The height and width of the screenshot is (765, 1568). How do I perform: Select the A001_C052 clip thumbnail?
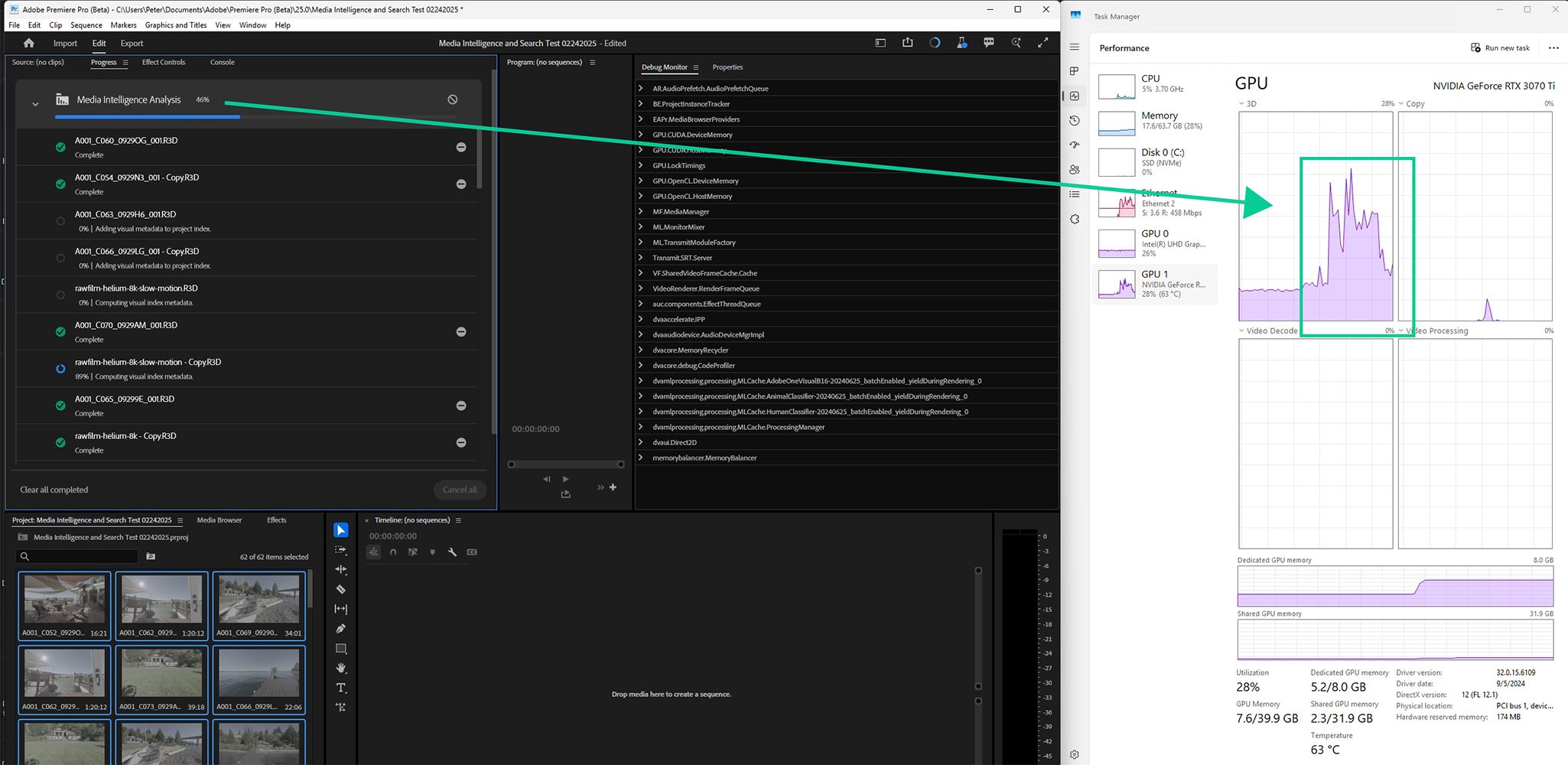point(64,601)
